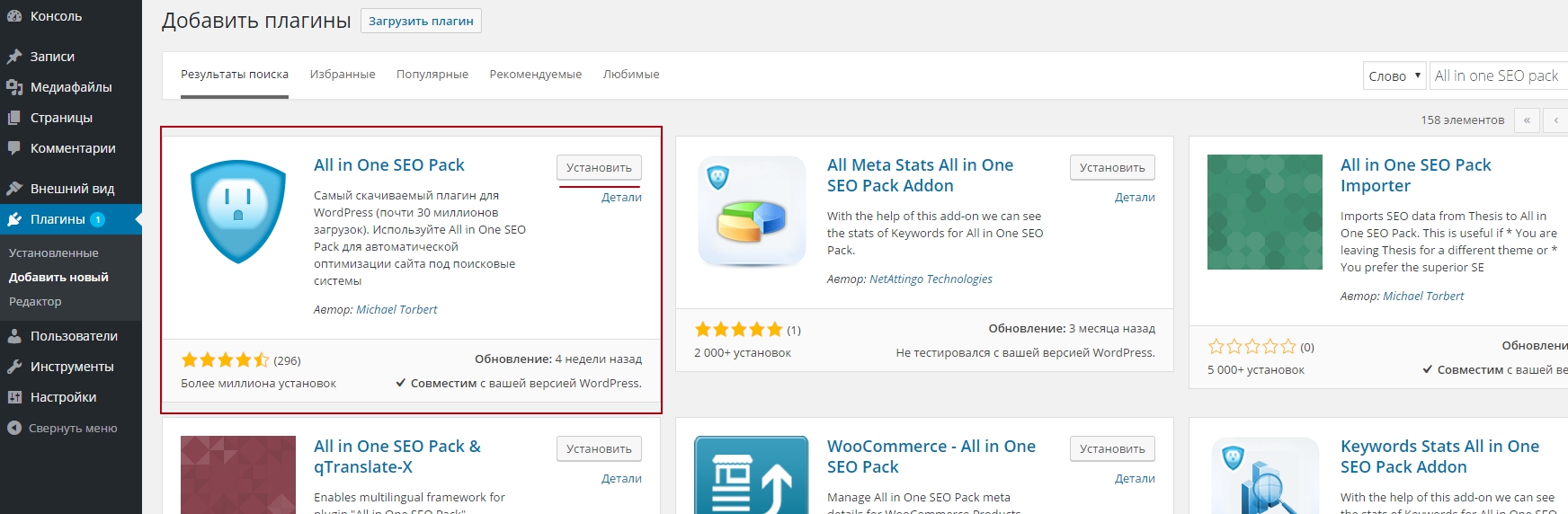
Task: Click the SEO Pack Importer green thumbnail
Action: [1265, 212]
